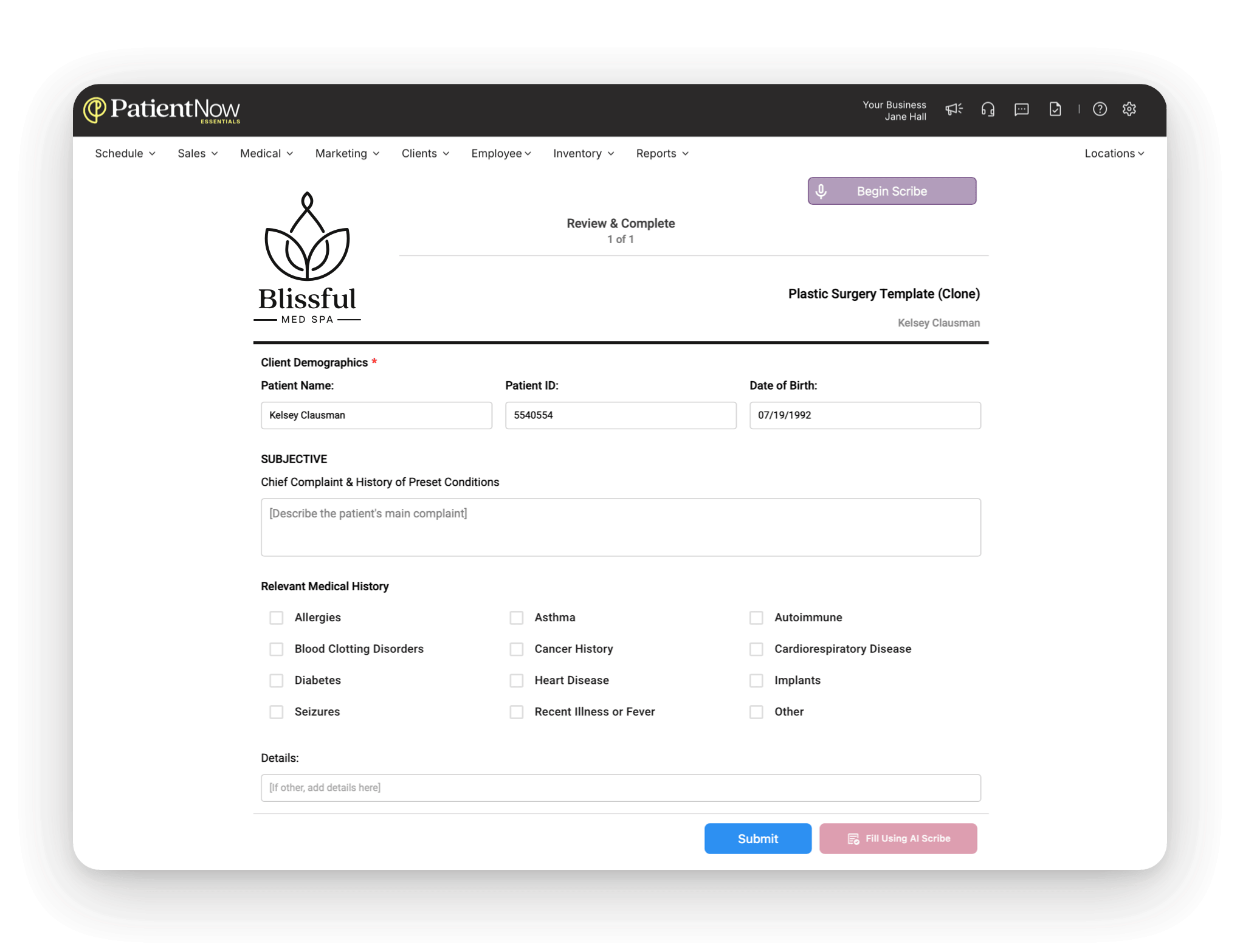Check the Diabetes checkbox

277,681
